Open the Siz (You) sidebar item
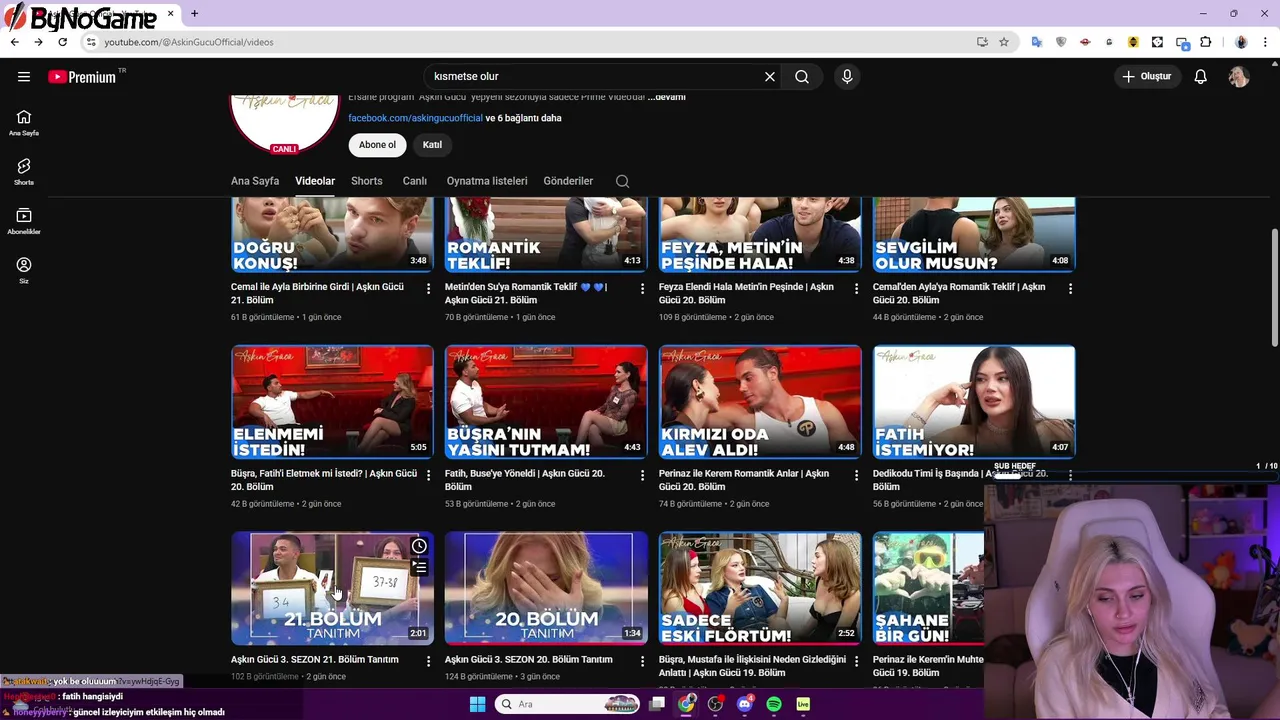Viewport: 1280px width, 720px height. pos(24,270)
